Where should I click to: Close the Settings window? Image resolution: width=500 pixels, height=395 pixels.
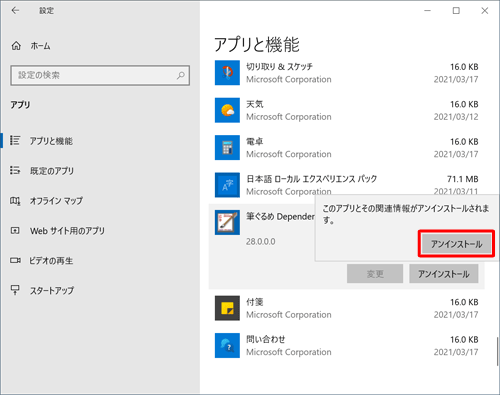coord(485,11)
